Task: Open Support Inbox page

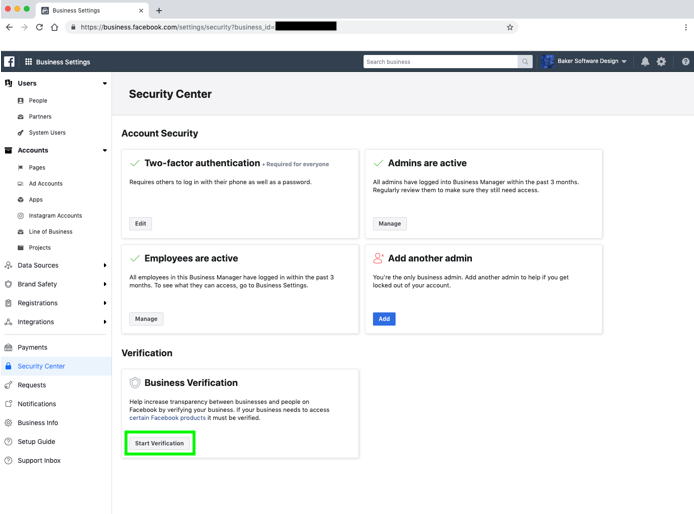Action: click(x=39, y=460)
